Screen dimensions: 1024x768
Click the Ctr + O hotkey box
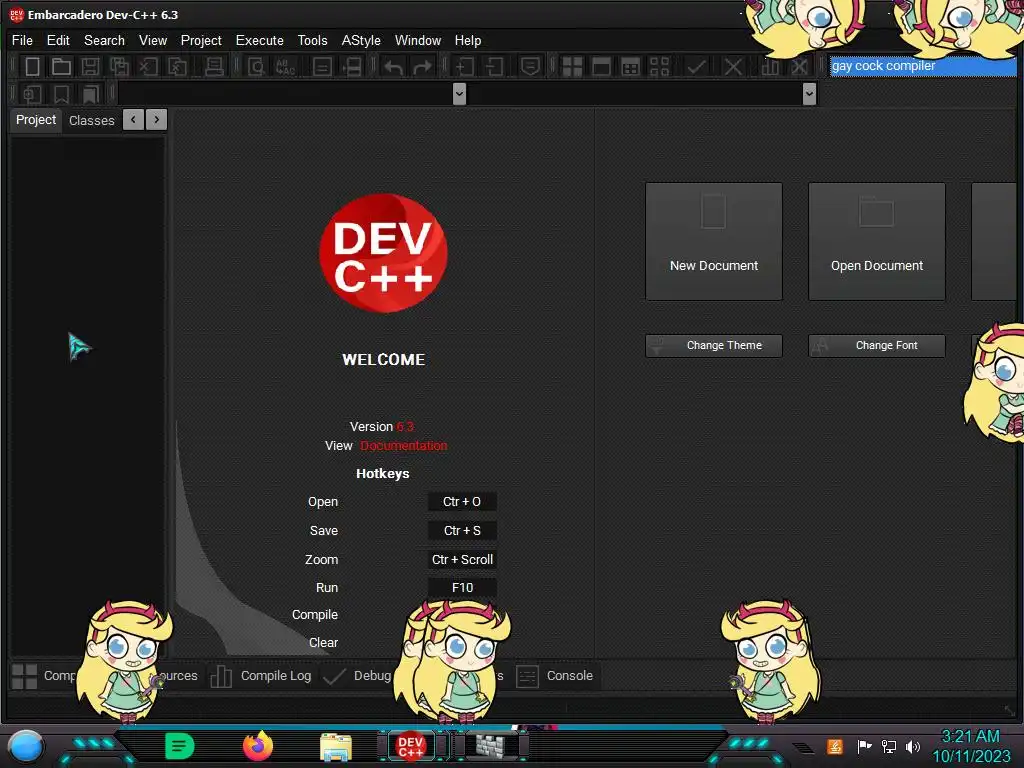pyautogui.click(x=462, y=502)
